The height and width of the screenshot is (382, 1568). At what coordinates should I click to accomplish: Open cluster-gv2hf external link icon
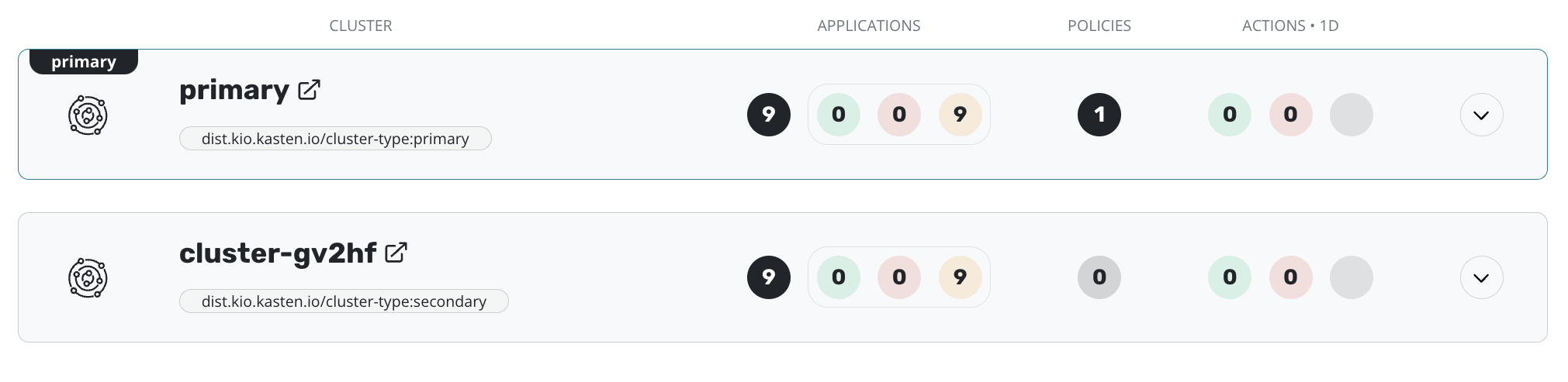click(x=396, y=253)
